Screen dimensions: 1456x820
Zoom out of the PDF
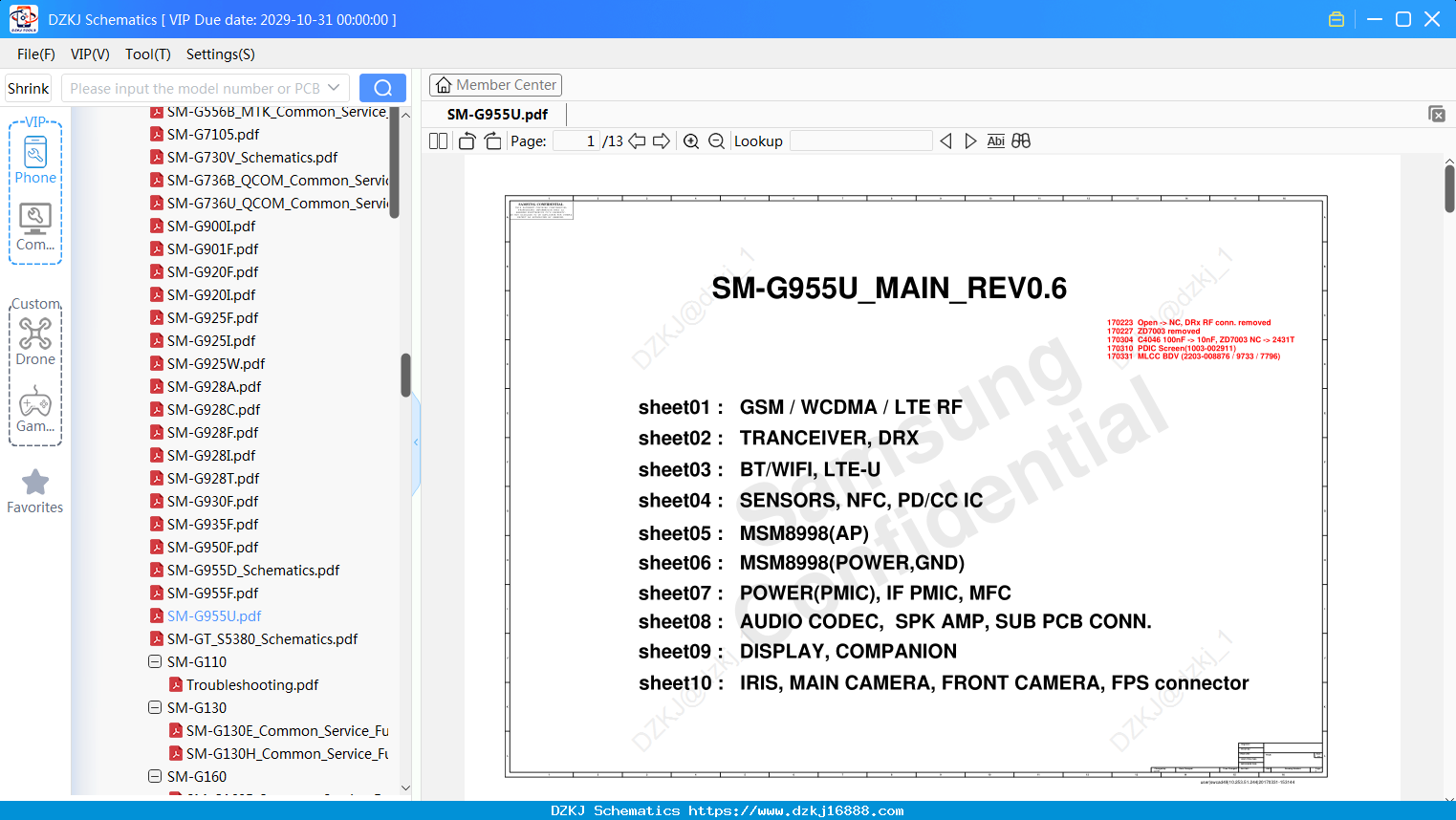tap(716, 141)
